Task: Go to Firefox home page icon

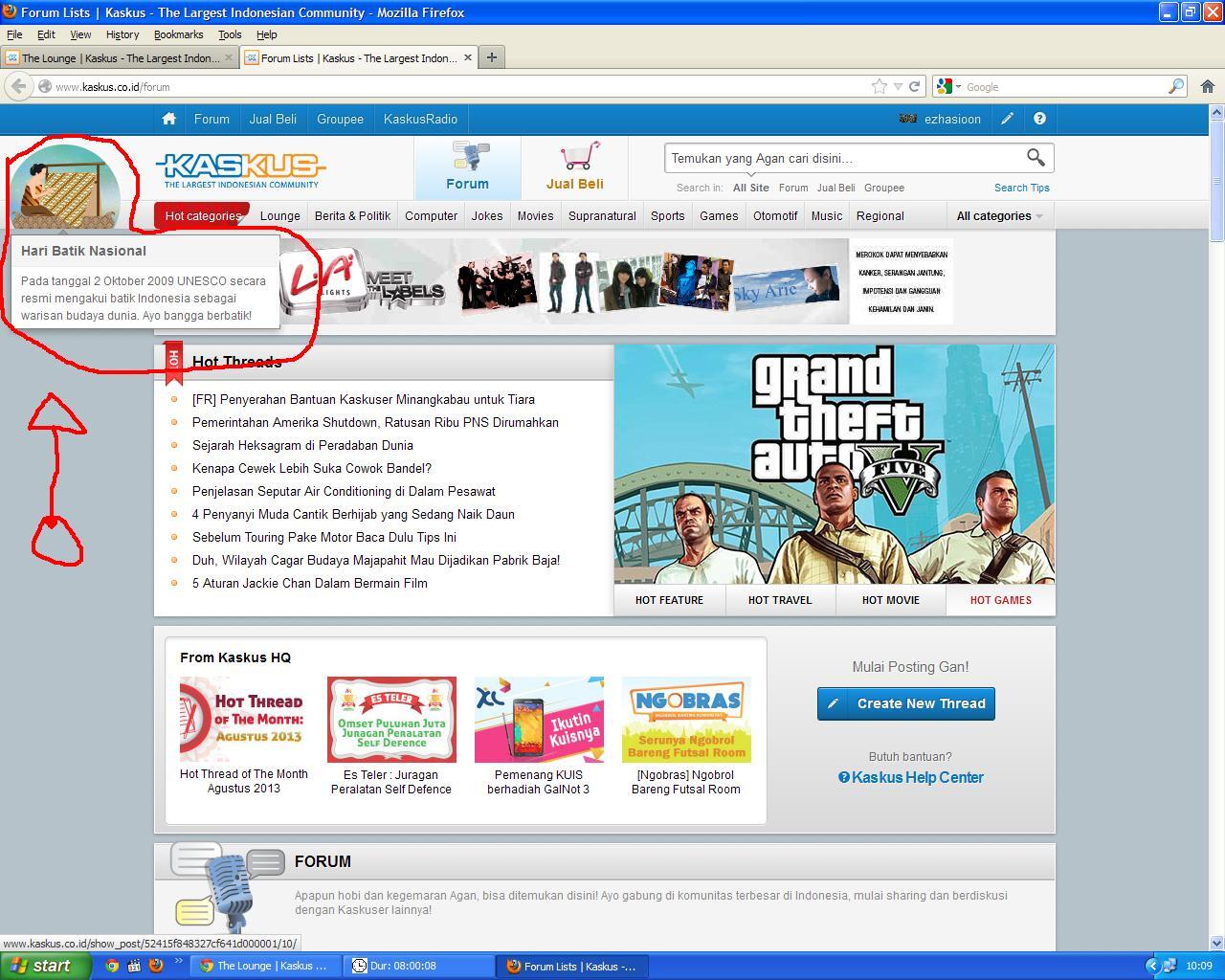Action: (1207, 86)
